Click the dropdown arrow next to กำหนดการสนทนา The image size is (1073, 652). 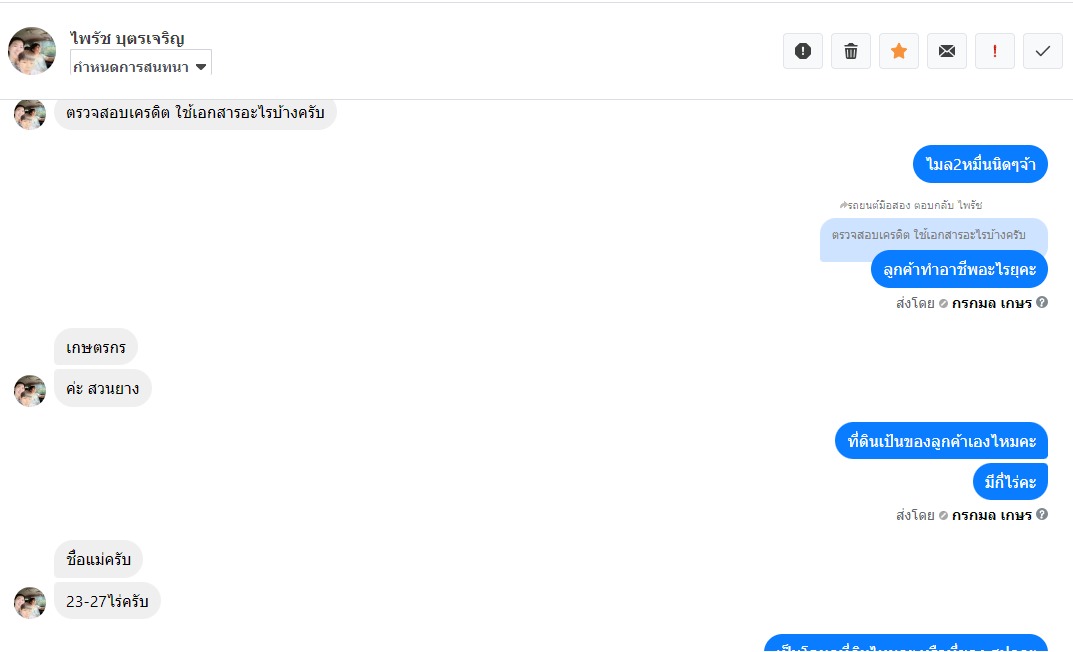[201, 67]
